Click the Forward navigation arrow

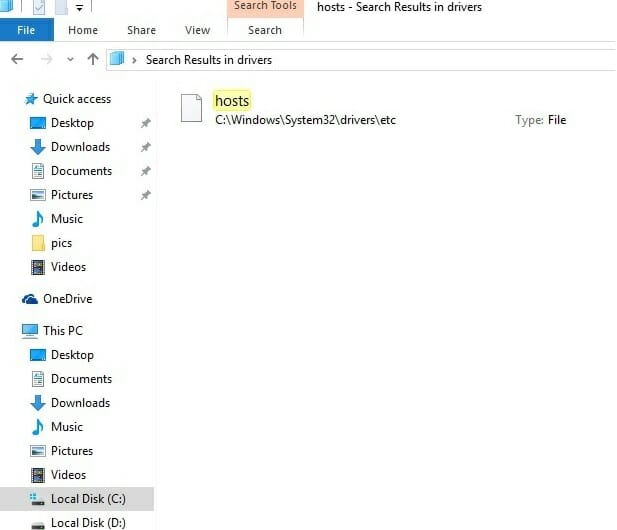(x=47, y=59)
